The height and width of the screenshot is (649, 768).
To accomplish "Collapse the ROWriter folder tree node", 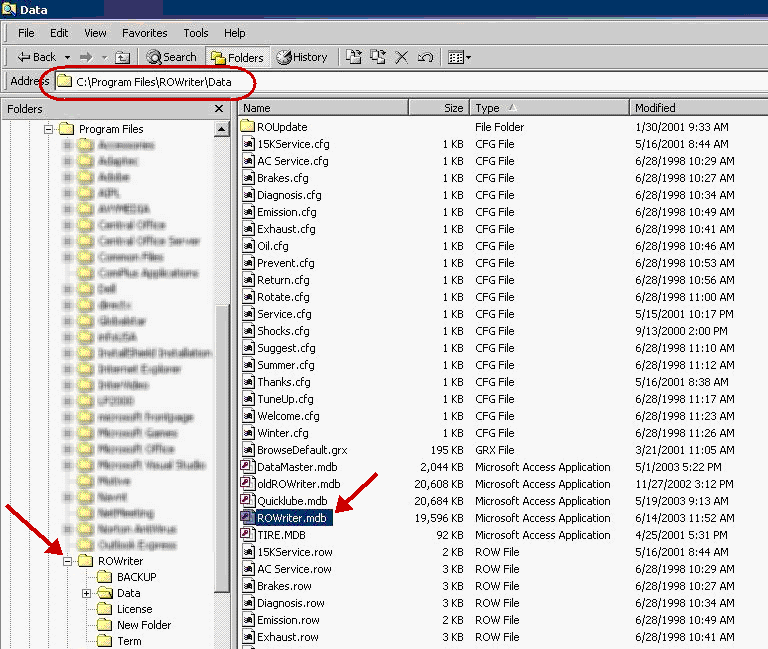I will click(69, 561).
